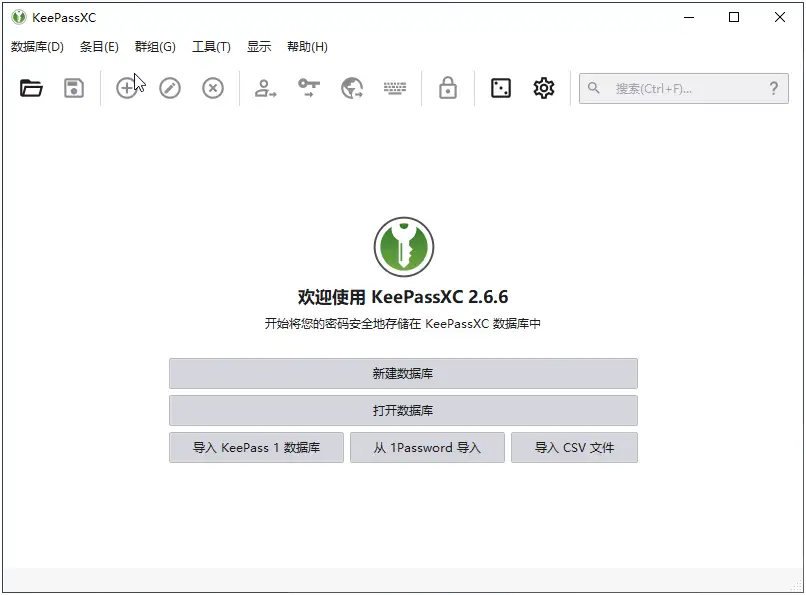Click 导入 KeePass 1 数据库 button
Viewport: 806px width, 595px height.
(x=256, y=448)
